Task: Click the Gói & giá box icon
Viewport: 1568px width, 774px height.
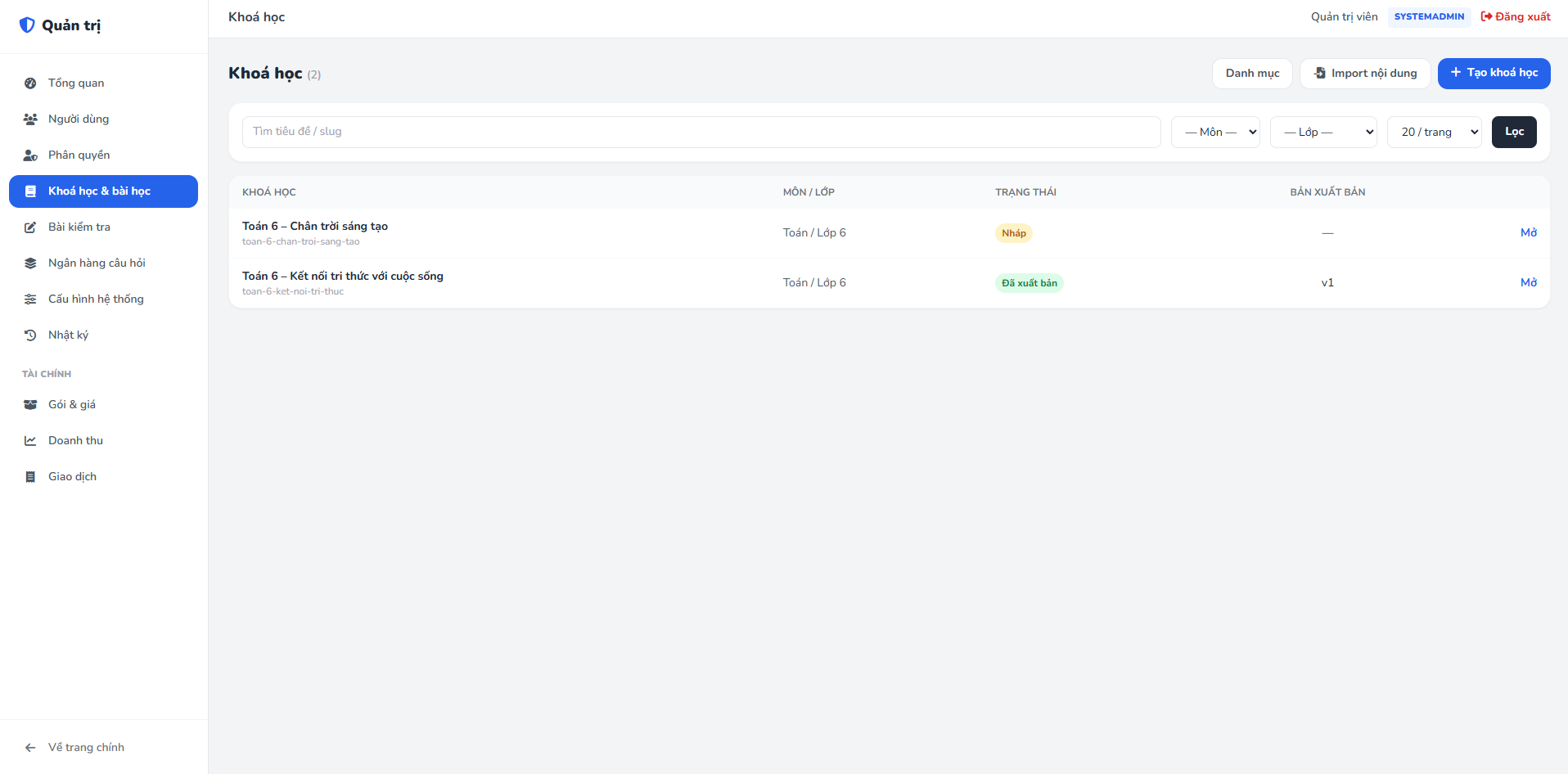Action: coord(30,405)
